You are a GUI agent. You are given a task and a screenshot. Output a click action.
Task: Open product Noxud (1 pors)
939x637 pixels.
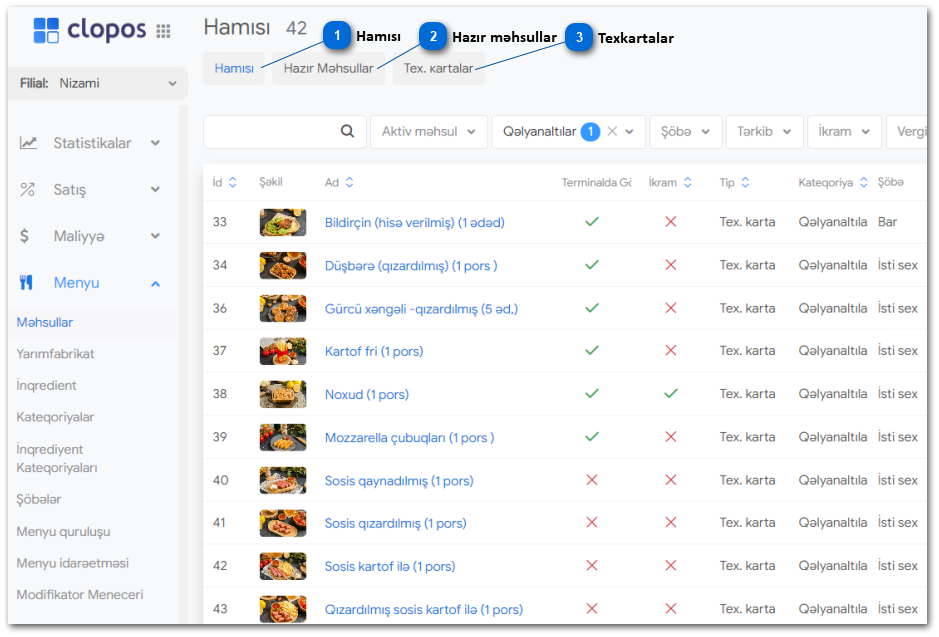(366, 395)
